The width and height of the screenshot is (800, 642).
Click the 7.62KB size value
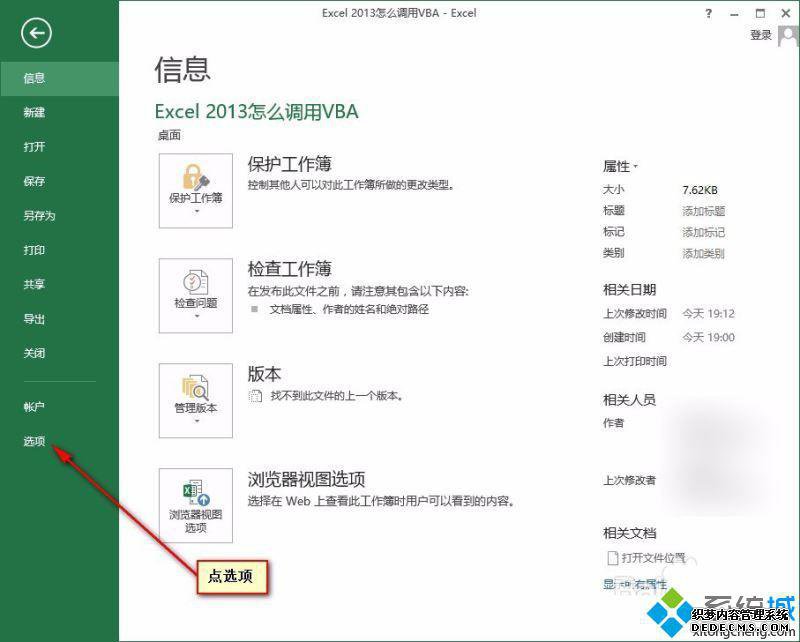point(700,190)
